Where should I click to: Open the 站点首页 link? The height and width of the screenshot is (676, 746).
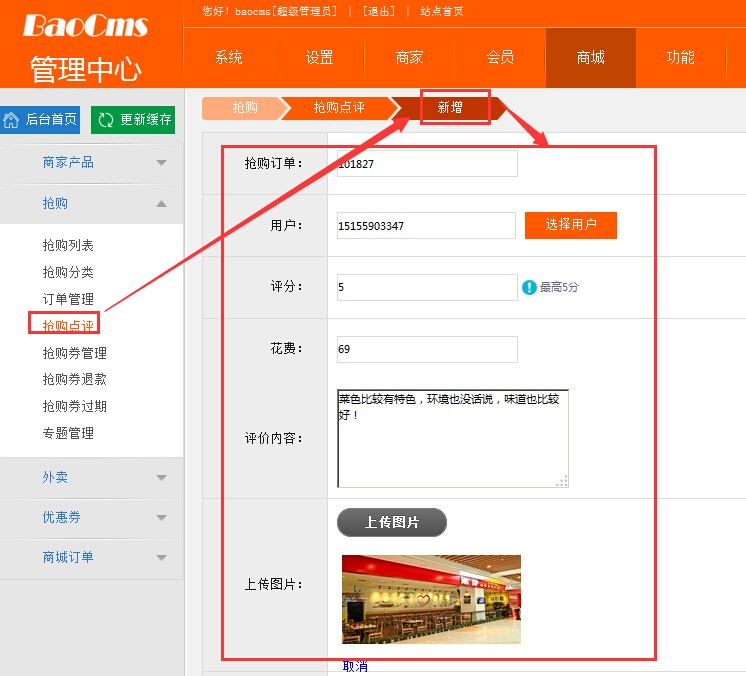(442, 11)
